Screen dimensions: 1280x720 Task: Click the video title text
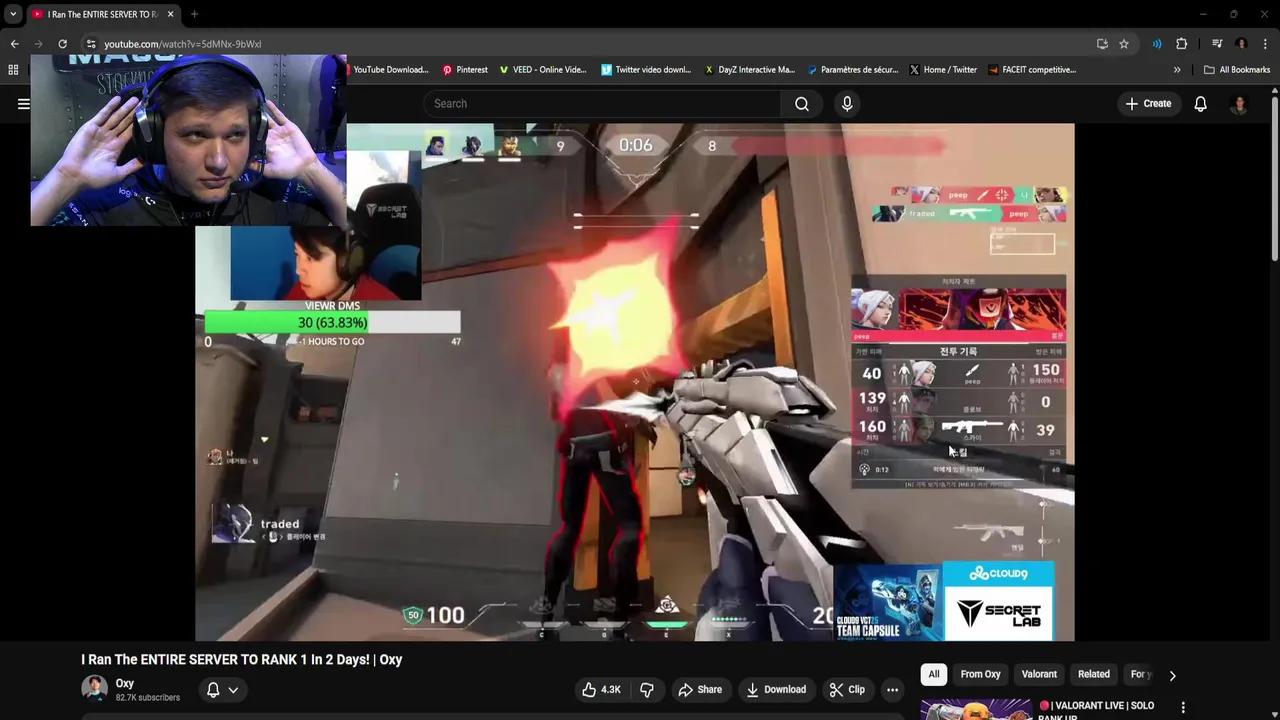(242, 660)
